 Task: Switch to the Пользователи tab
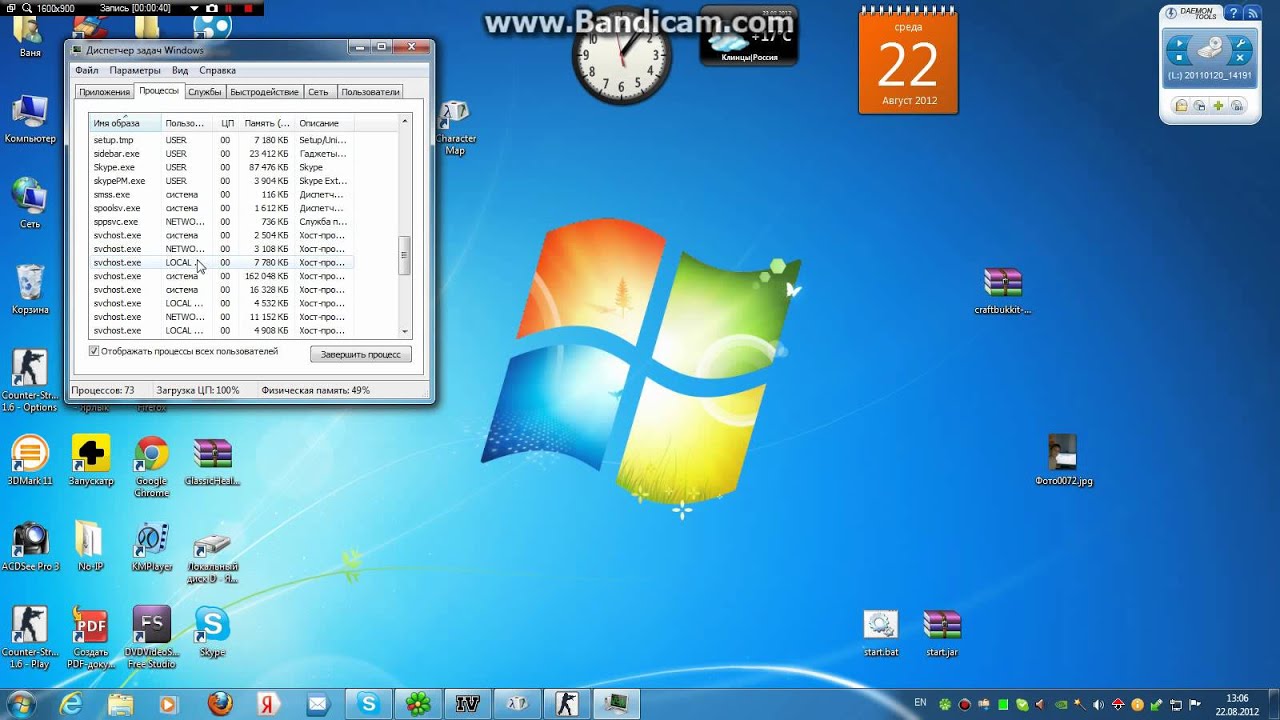click(370, 92)
